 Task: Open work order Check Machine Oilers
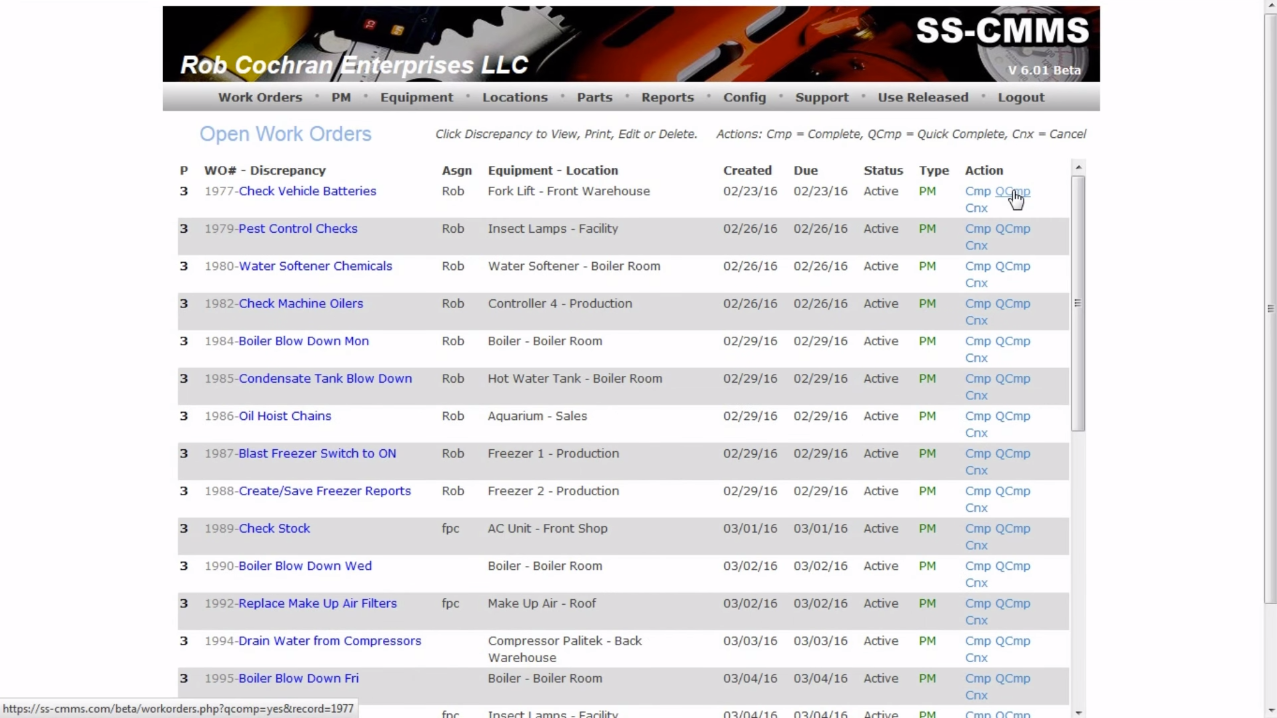tap(301, 303)
